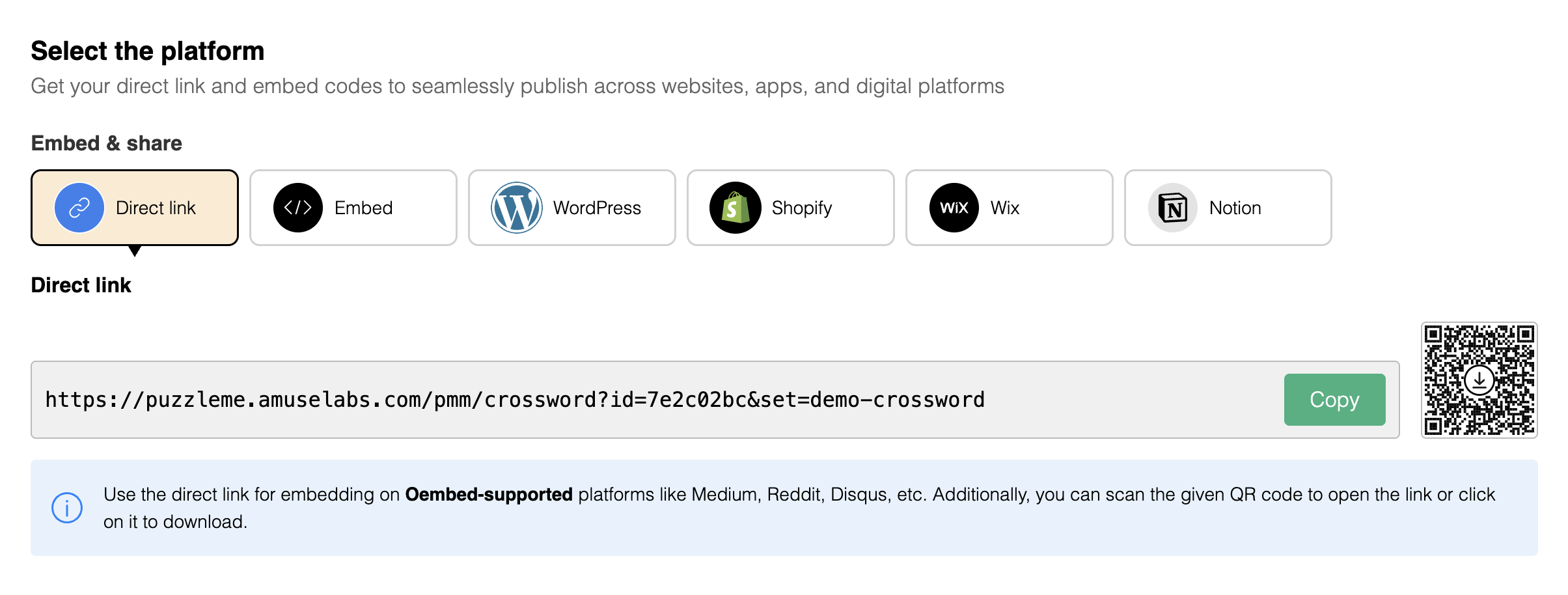This screenshot has height=595, width=1568.
Task: Click the small pointer triangle under Direct link
Action: tap(135, 251)
